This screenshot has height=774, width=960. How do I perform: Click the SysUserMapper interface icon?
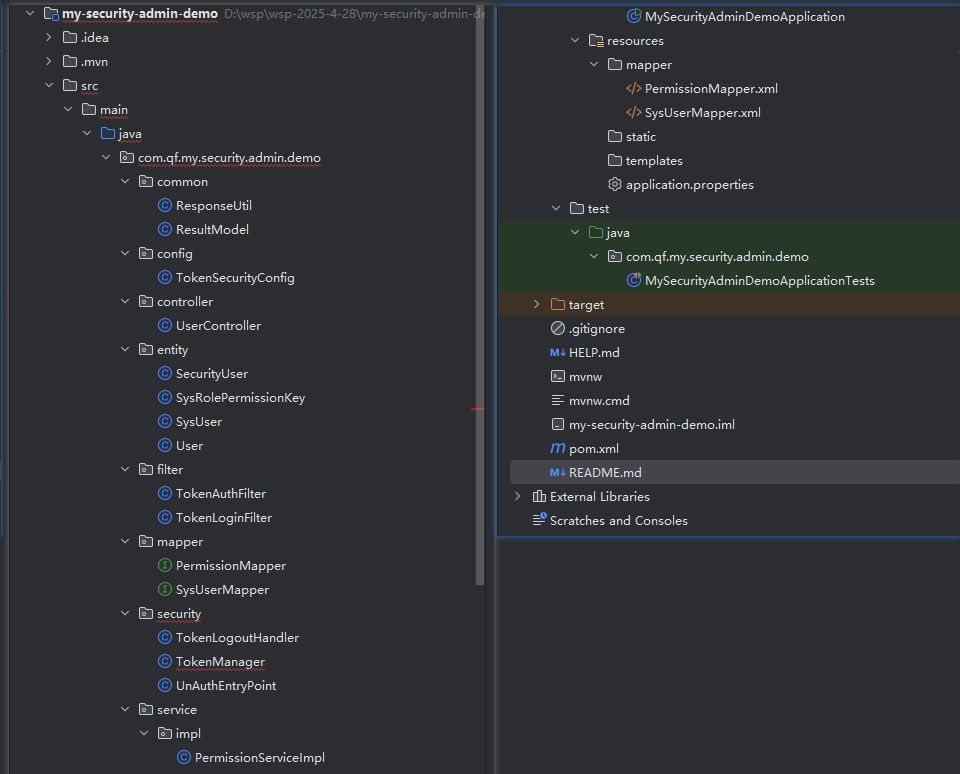(165, 589)
